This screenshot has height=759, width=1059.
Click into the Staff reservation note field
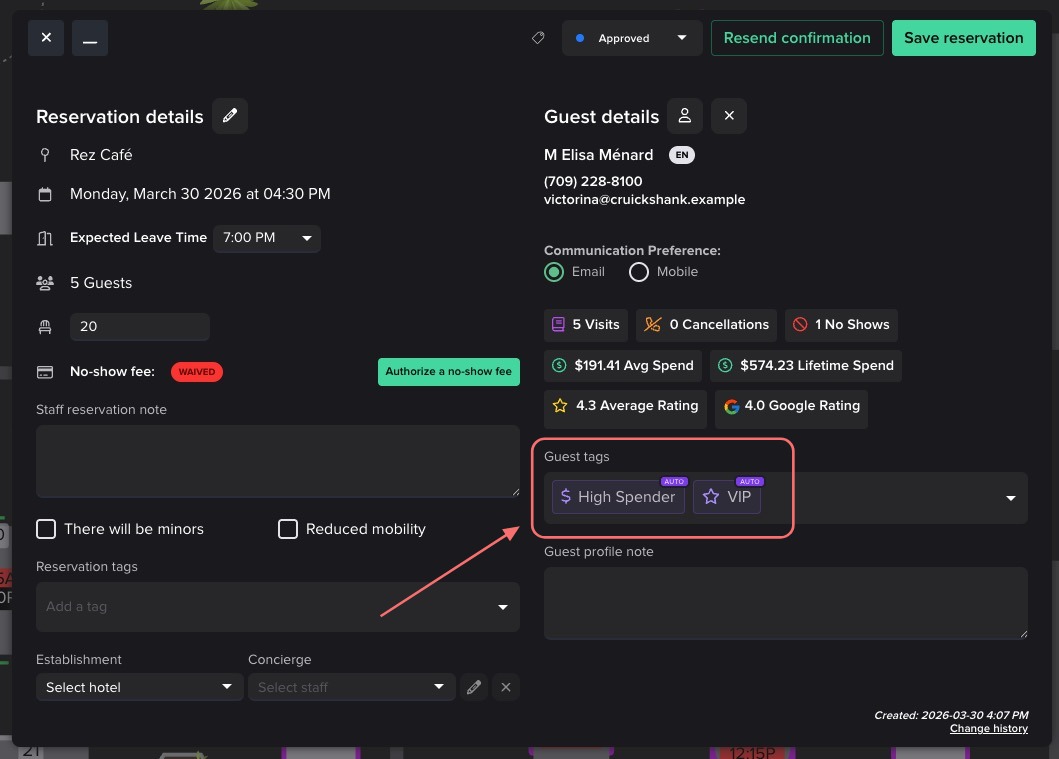pyautogui.click(x=277, y=461)
